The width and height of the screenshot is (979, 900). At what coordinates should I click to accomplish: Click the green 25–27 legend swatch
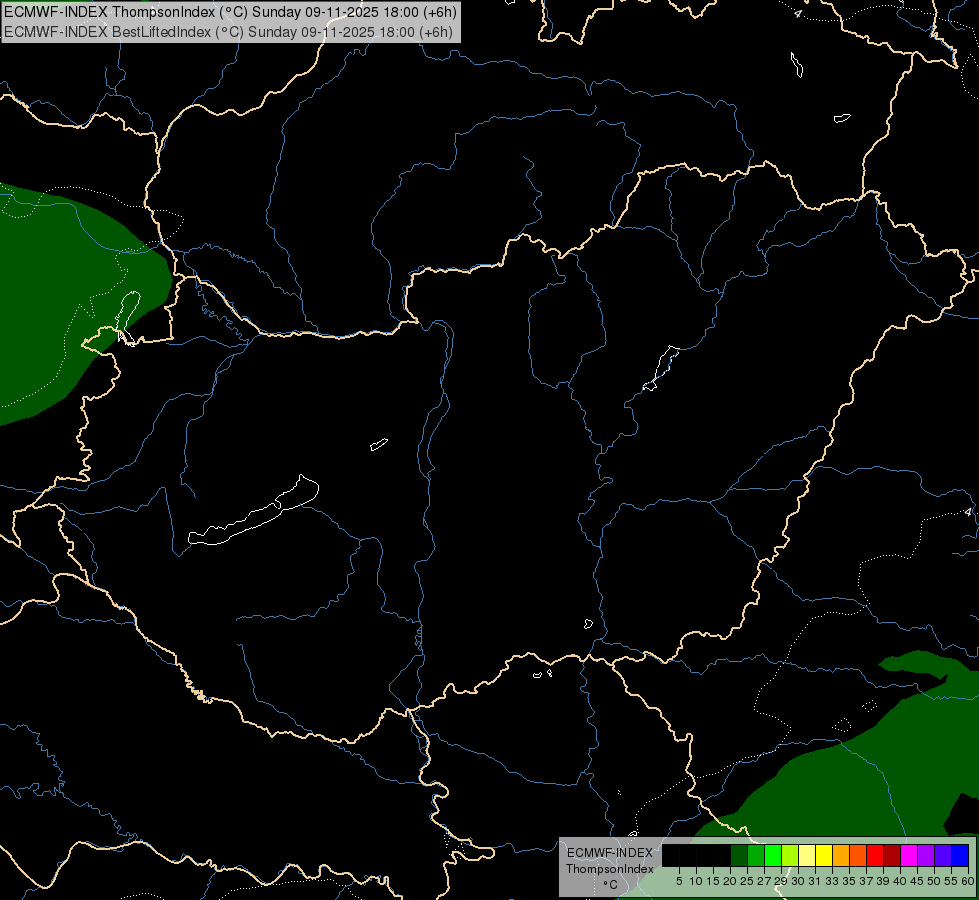[x=756, y=855]
